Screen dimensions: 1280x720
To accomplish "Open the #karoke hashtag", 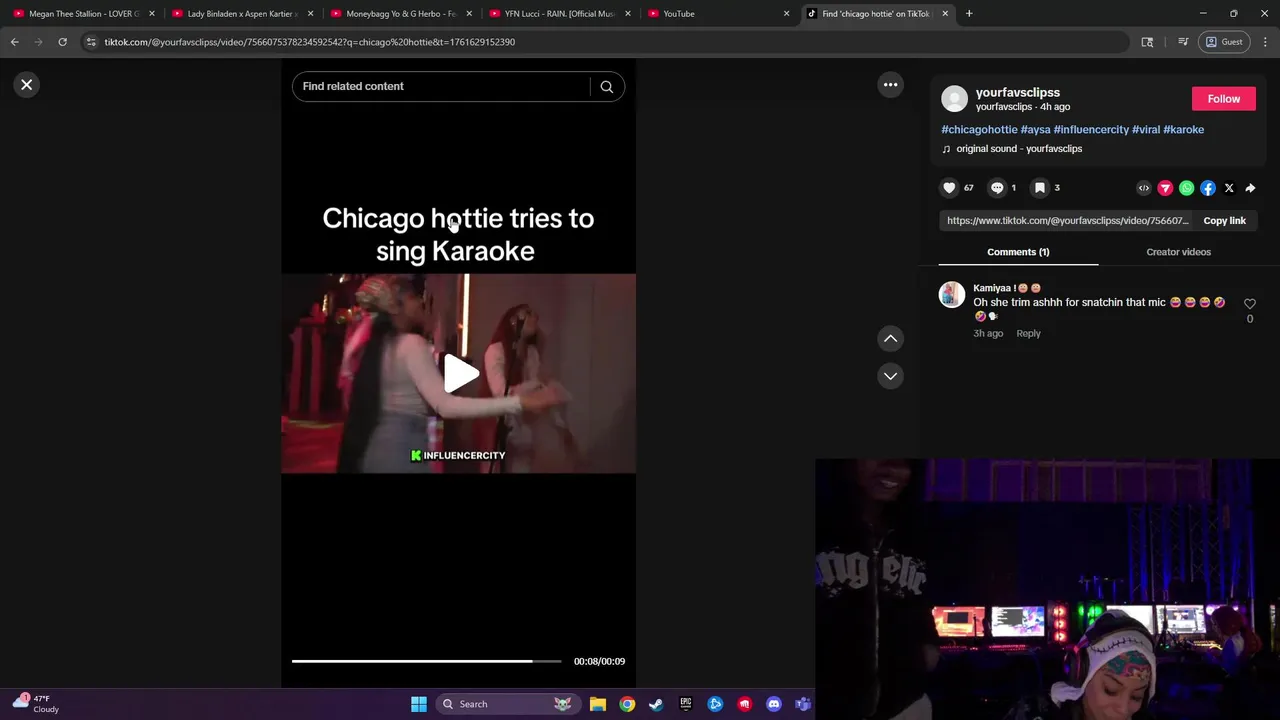I will tap(1183, 130).
